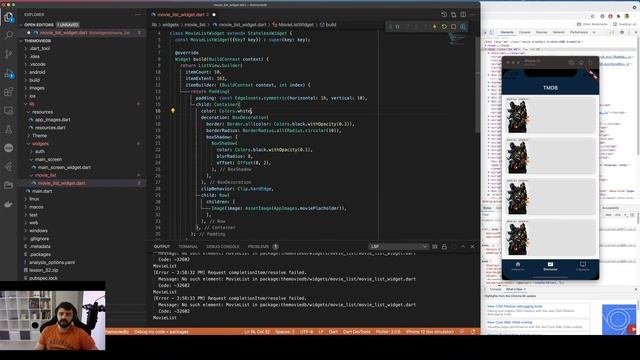This screenshot has width=640, height=360.
Task: Select iPhone 12 simulator device in status bar
Action: 430,331
